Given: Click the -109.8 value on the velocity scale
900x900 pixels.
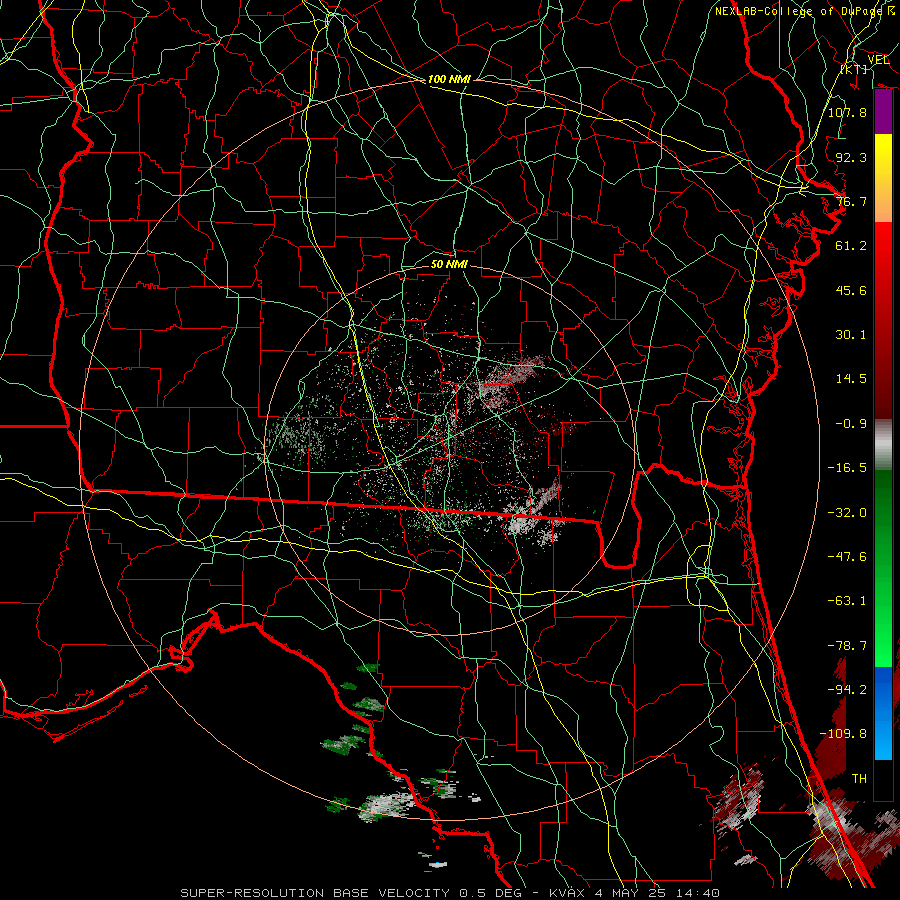Looking at the screenshot, I should pos(843,734).
